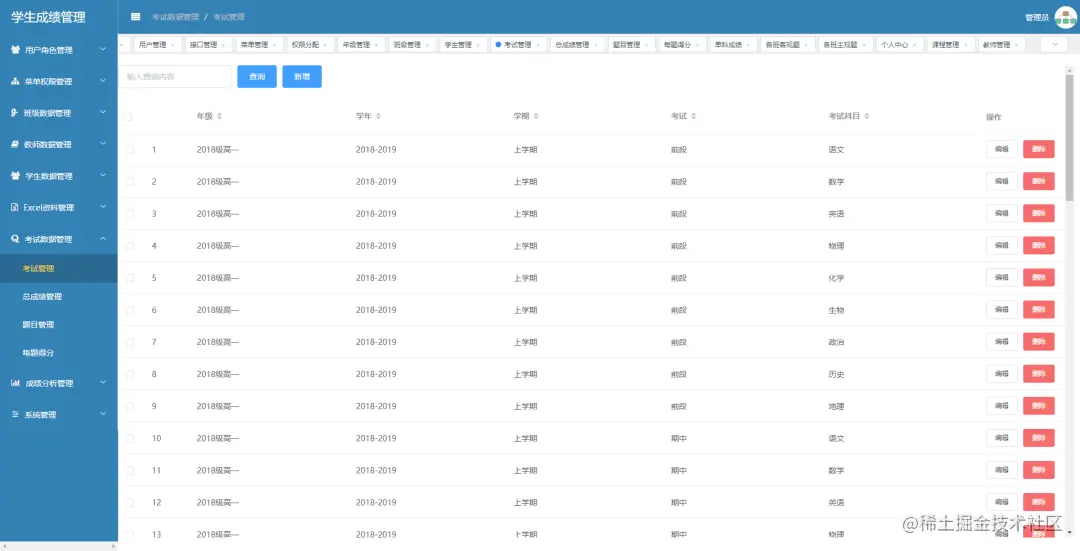
Task: Close the 考试管理 tab with its x
Action: [x=538, y=45]
